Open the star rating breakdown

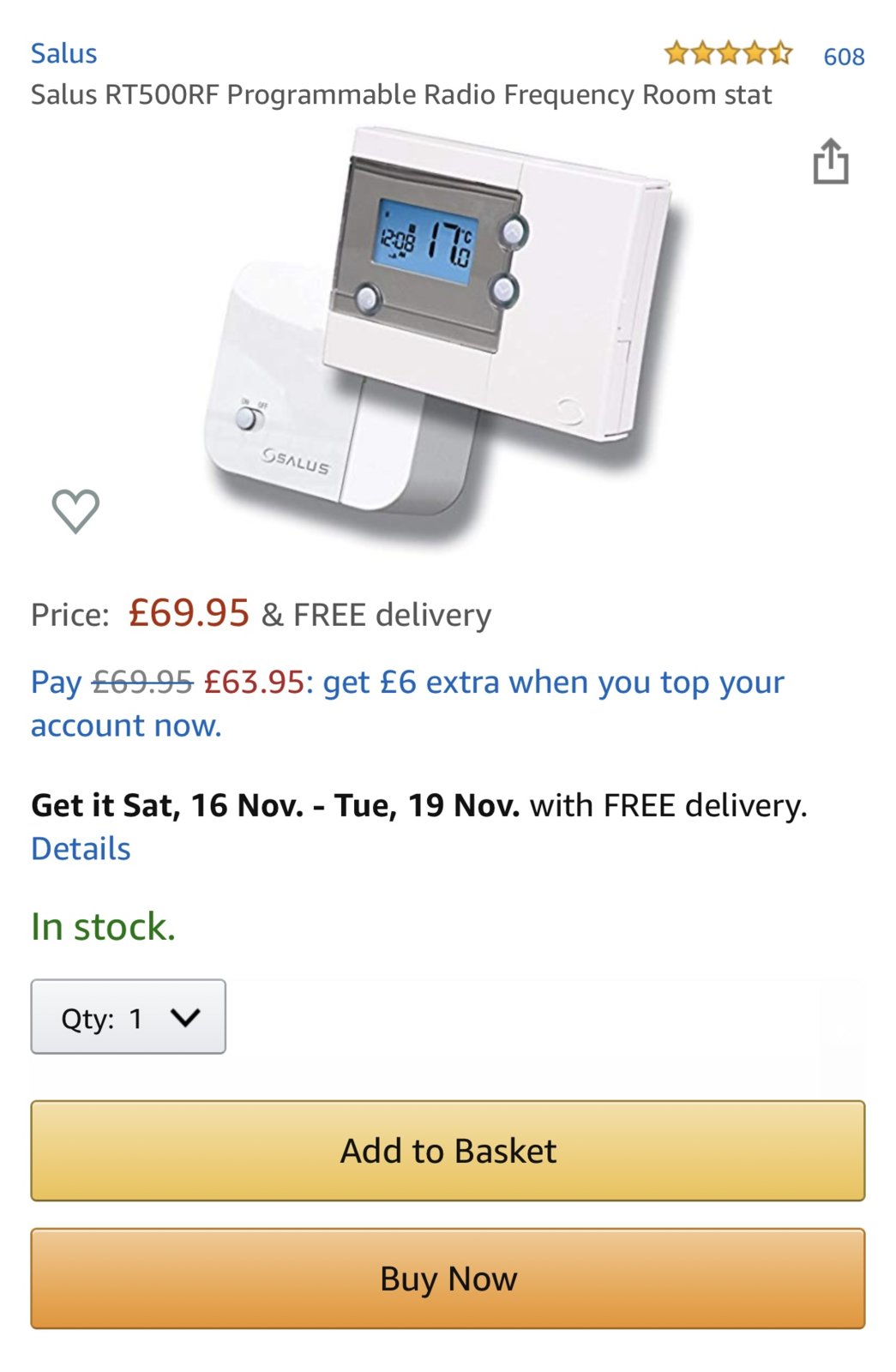(728, 54)
